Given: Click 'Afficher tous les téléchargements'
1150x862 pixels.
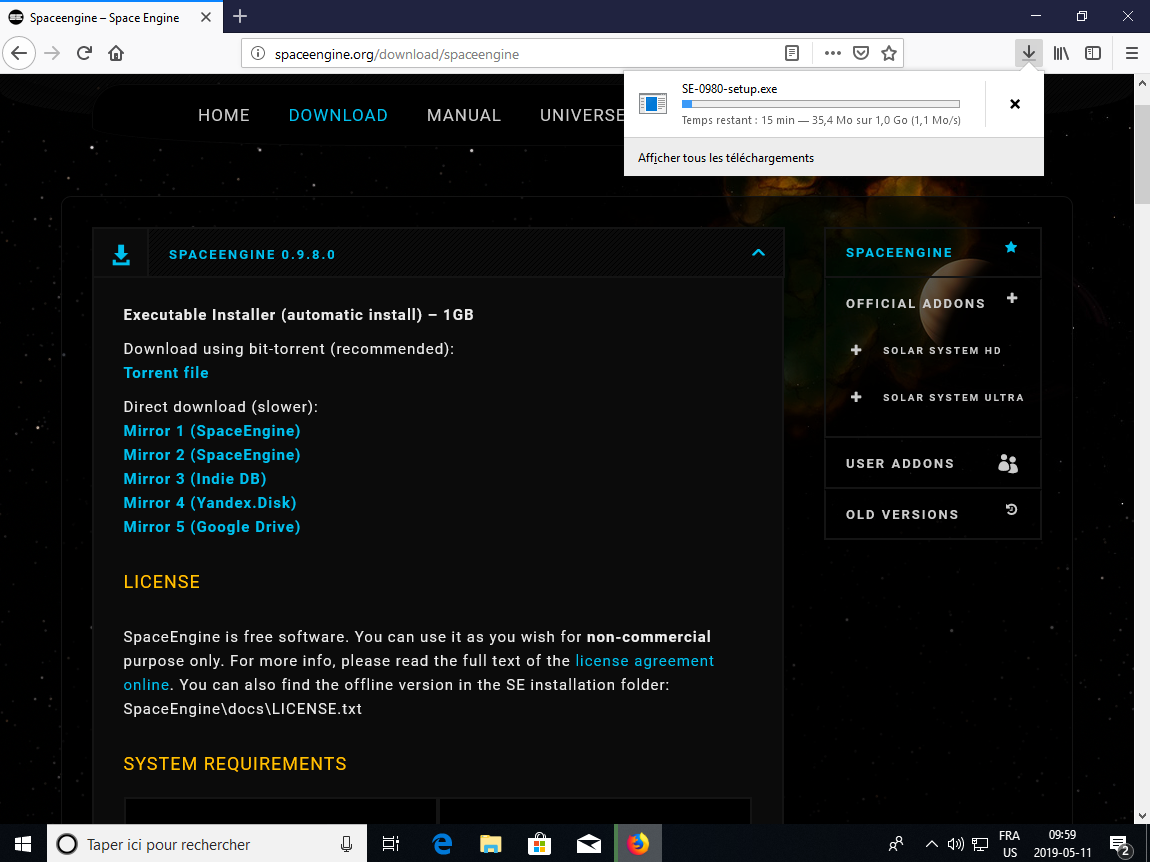Looking at the screenshot, I should pos(726,158).
